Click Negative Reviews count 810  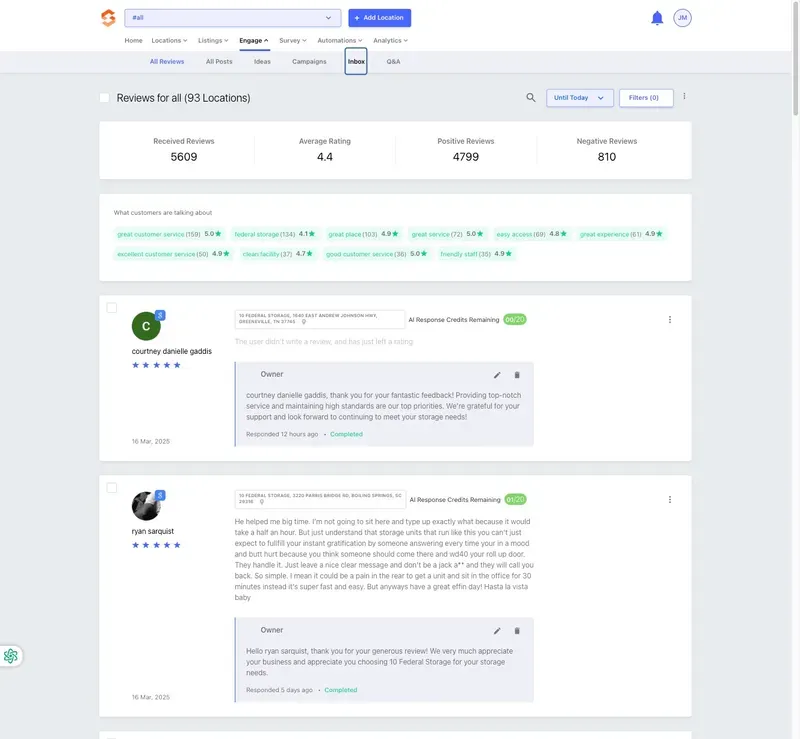pyautogui.click(x=607, y=157)
